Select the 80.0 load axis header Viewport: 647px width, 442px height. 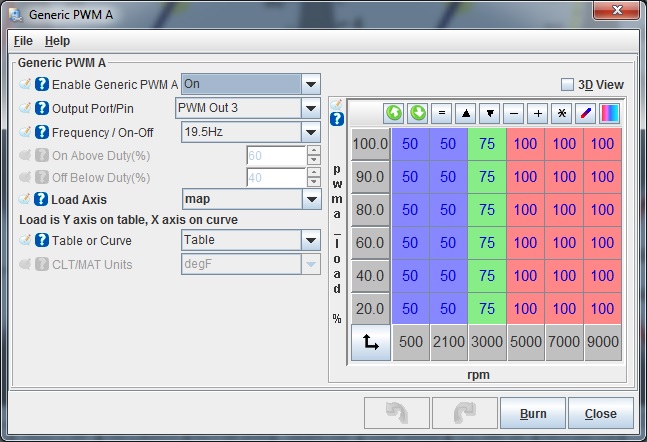tap(370, 210)
